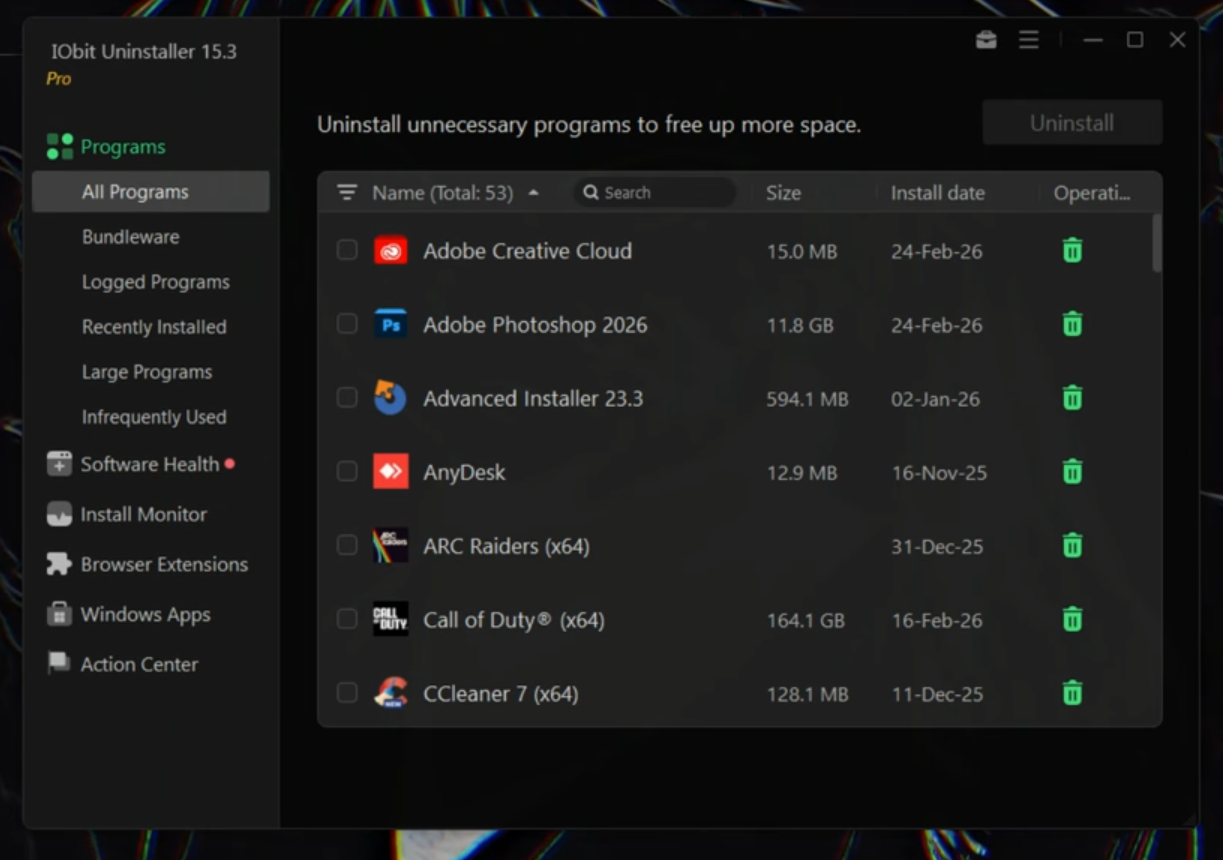Click the magnifier icon in search box
The width and height of the screenshot is (1223, 860).
click(591, 193)
